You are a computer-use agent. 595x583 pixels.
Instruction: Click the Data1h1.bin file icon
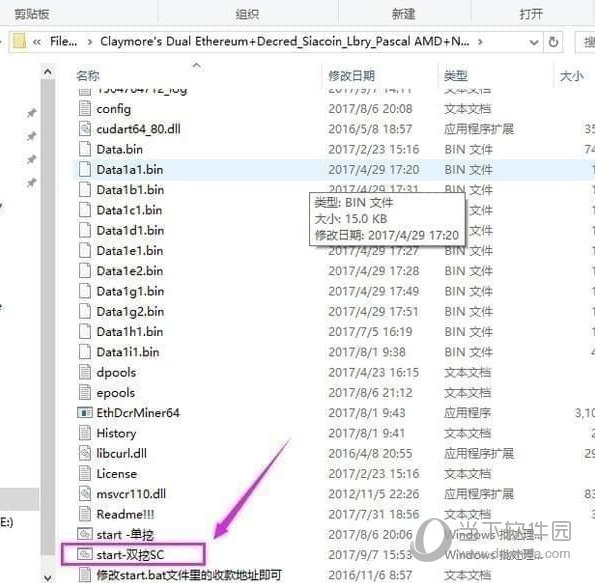click(x=85, y=332)
